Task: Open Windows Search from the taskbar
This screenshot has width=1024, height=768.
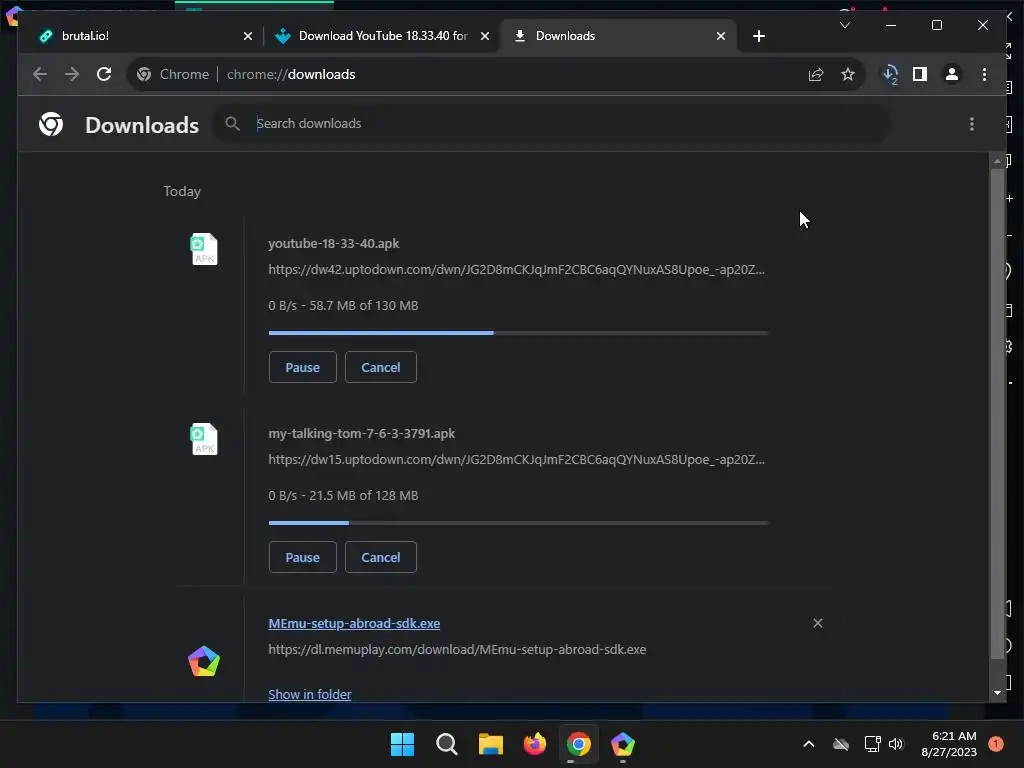Action: [447, 744]
